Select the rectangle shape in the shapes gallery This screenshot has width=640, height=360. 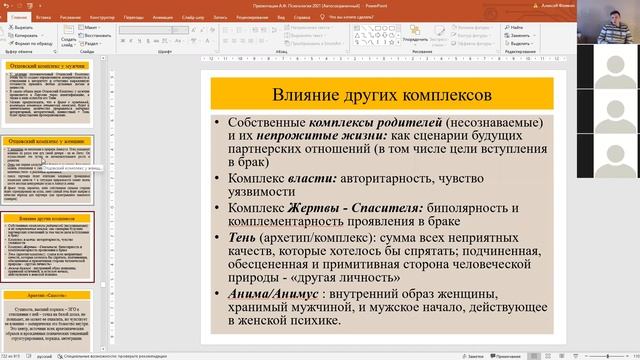pyautogui.click(x=378, y=28)
